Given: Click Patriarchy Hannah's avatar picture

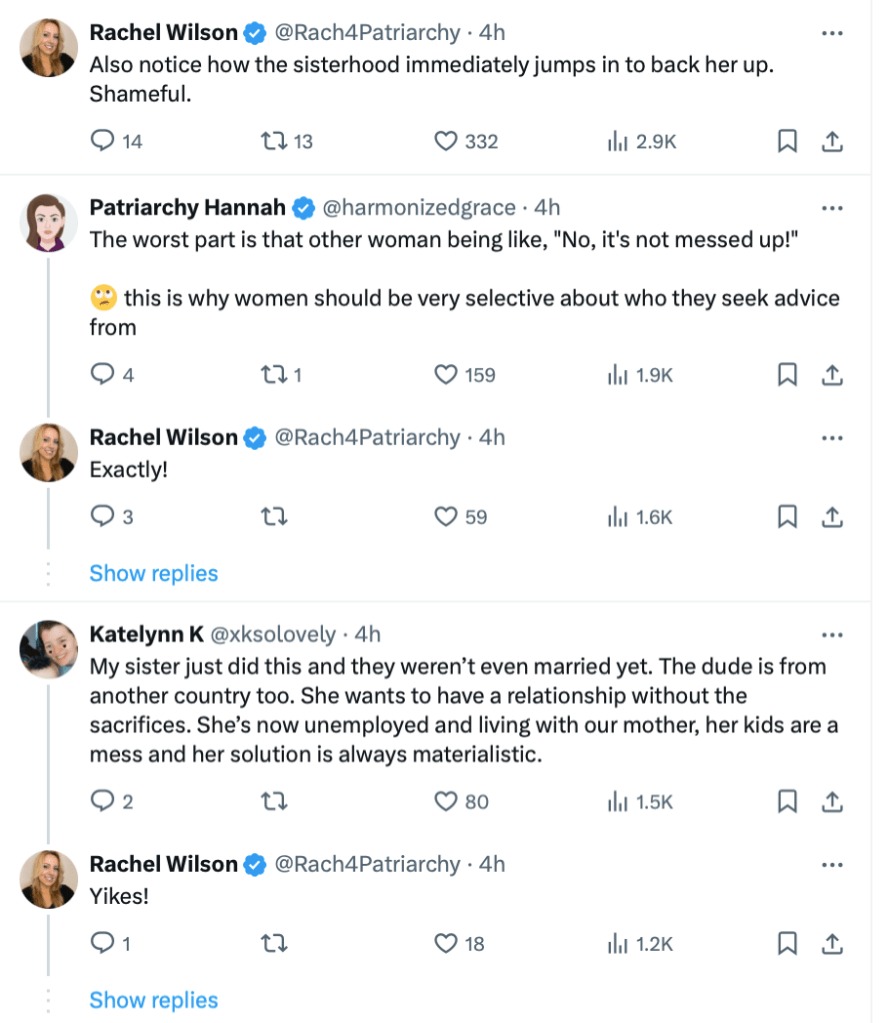Looking at the screenshot, I should pyautogui.click(x=49, y=223).
